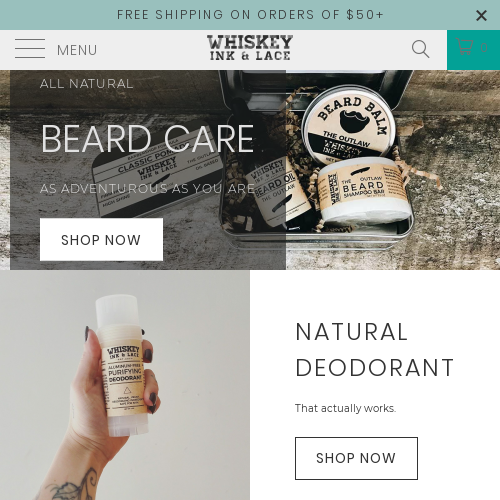The image size is (500, 500).
Task: Open the hamburger menu icon
Action: 30,48
